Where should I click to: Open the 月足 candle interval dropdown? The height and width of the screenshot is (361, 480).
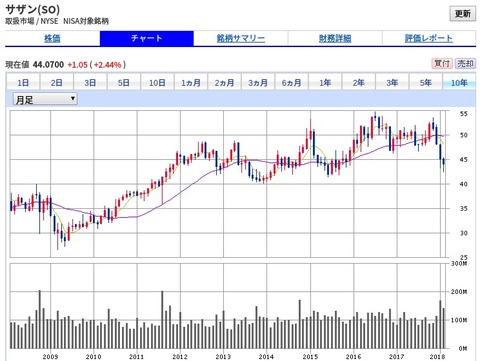[x=45, y=99]
